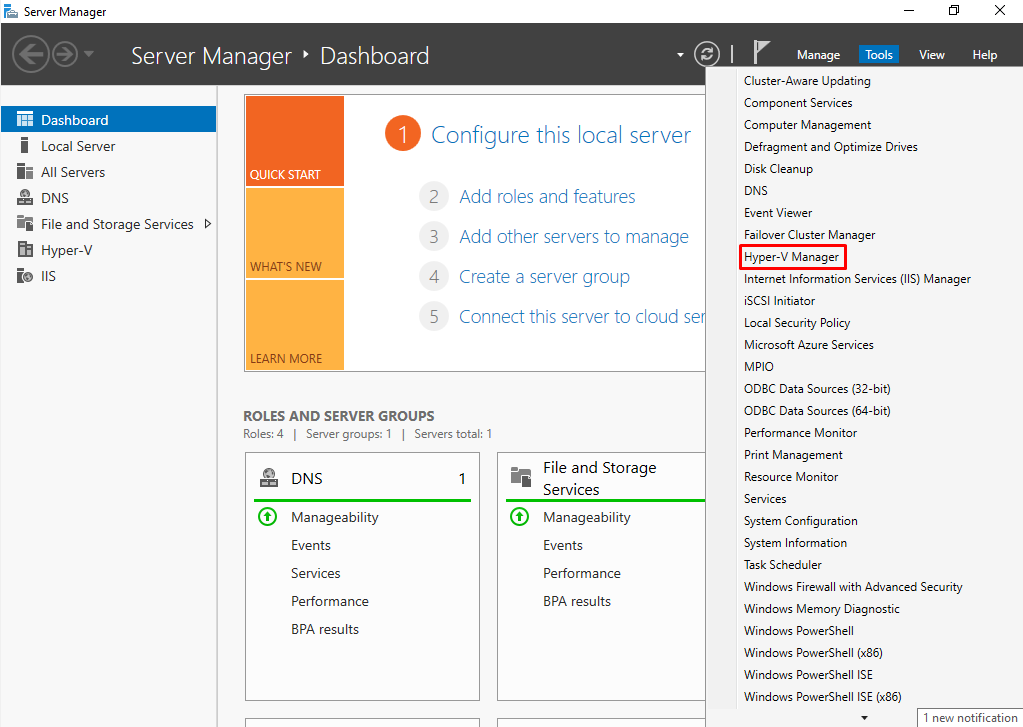The height and width of the screenshot is (727, 1023).
Task: Click the IIS icon in sidebar
Action: (25, 276)
